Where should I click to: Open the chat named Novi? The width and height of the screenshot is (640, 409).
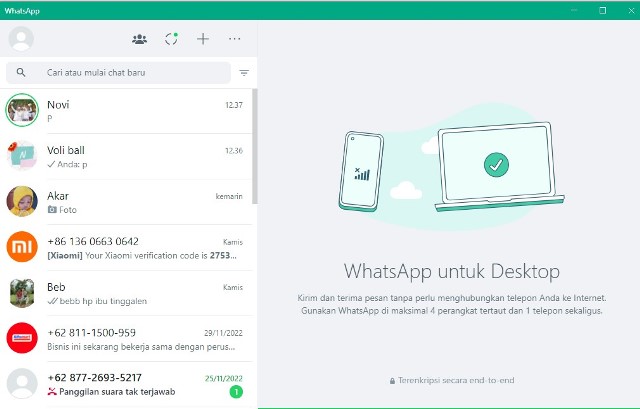(126, 111)
